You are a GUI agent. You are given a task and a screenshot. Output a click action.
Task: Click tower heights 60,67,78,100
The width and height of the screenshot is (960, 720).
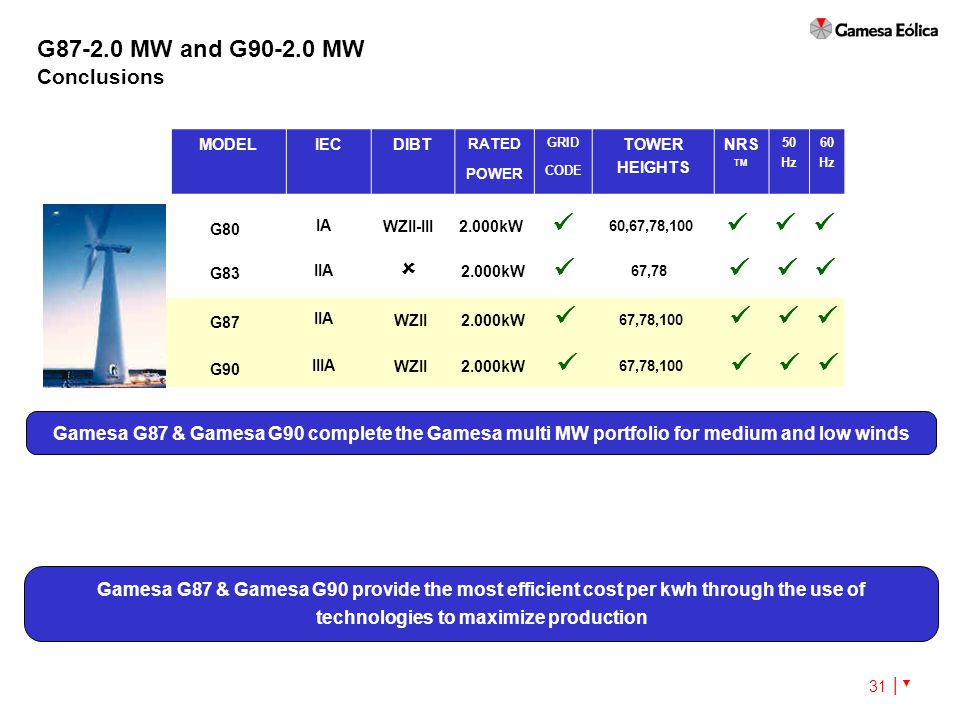coord(651,226)
